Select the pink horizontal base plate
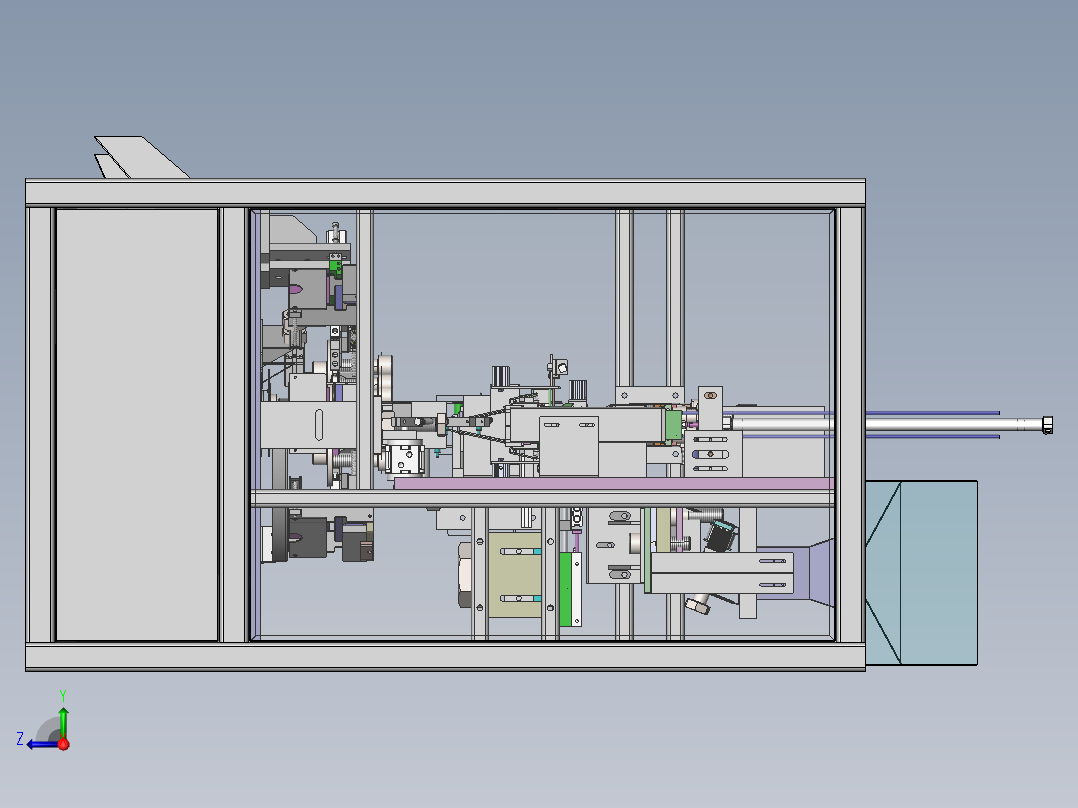1078x808 pixels. click(x=614, y=484)
